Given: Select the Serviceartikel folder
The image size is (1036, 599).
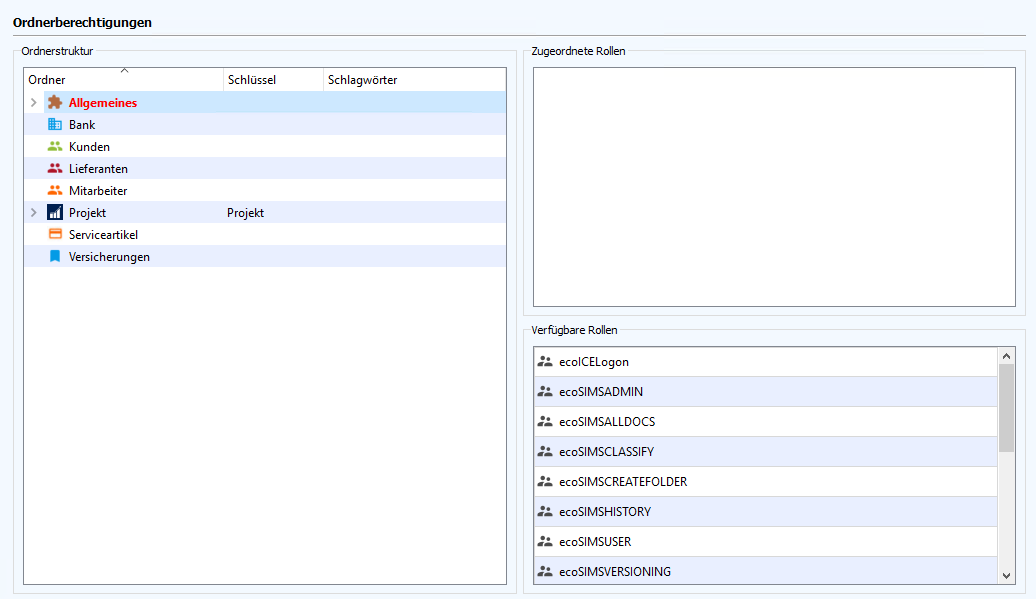Looking at the screenshot, I should pyautogui.click(x=103, y=234).
